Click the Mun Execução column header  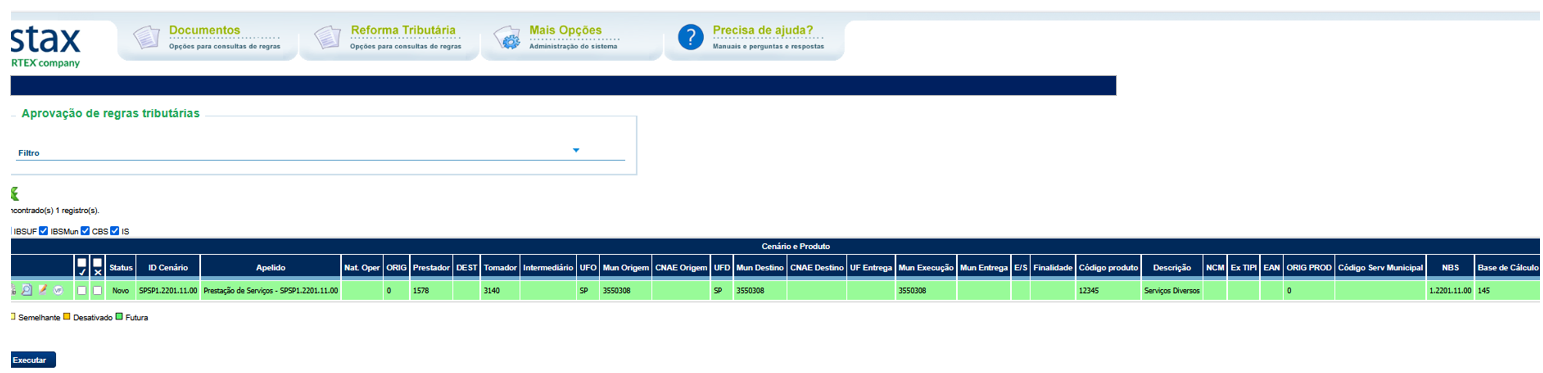click(926, 268)
